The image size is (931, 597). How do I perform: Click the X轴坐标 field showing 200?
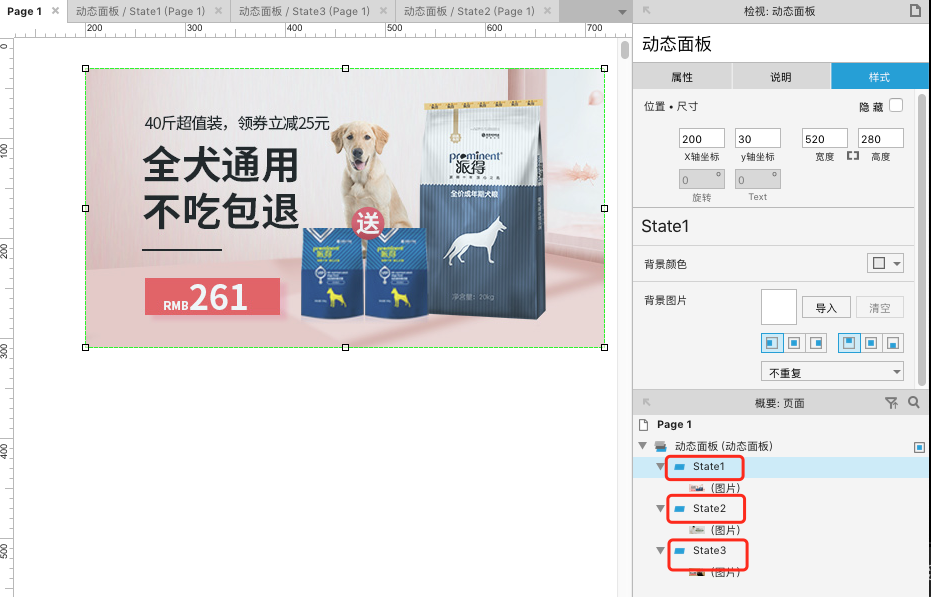pos(701,138)
